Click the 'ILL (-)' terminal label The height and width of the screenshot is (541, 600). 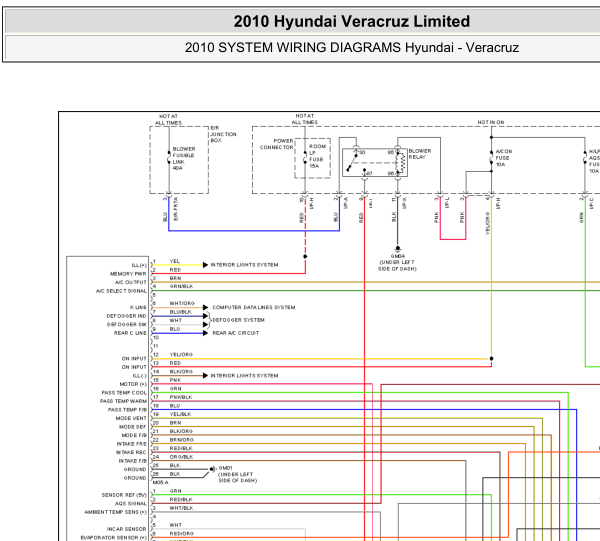[139, 376]
